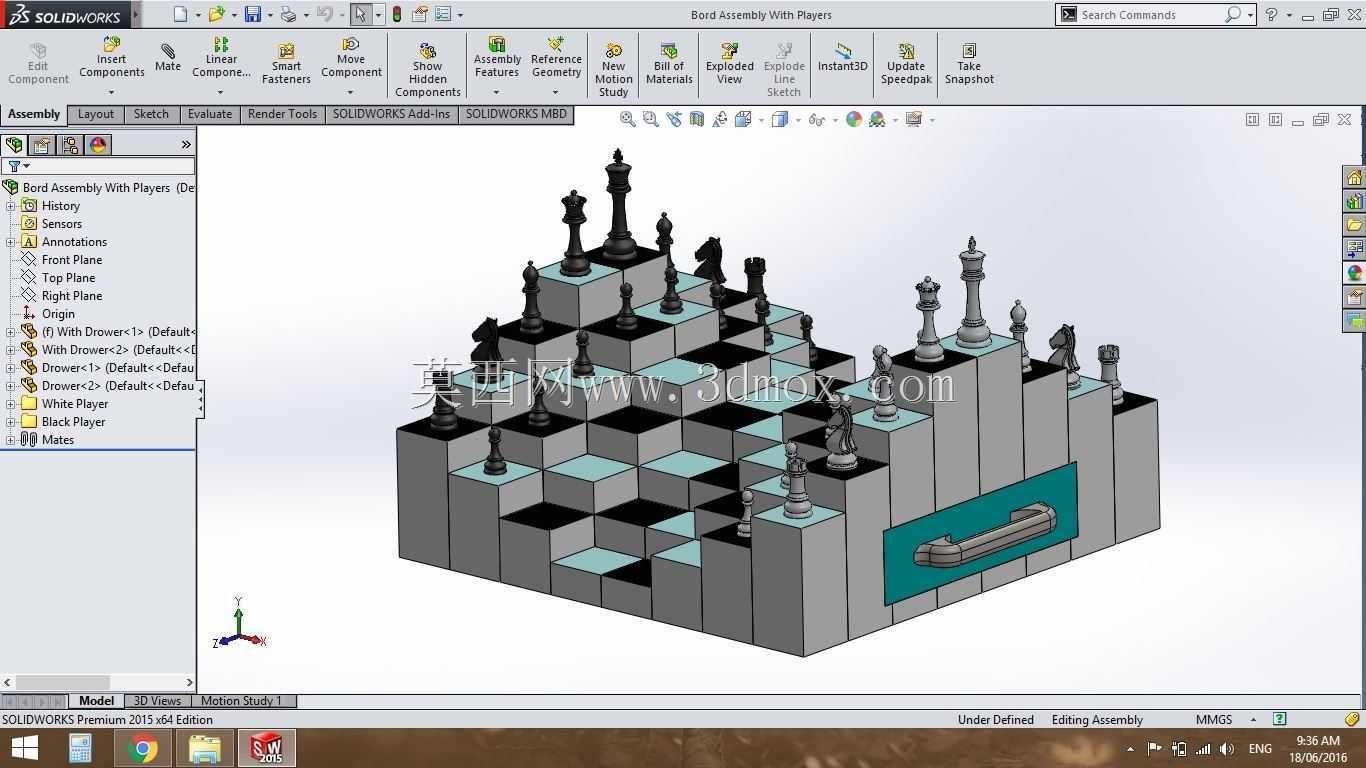
Task: Click Zoom to Area icon
Action: tap(650, 119)
